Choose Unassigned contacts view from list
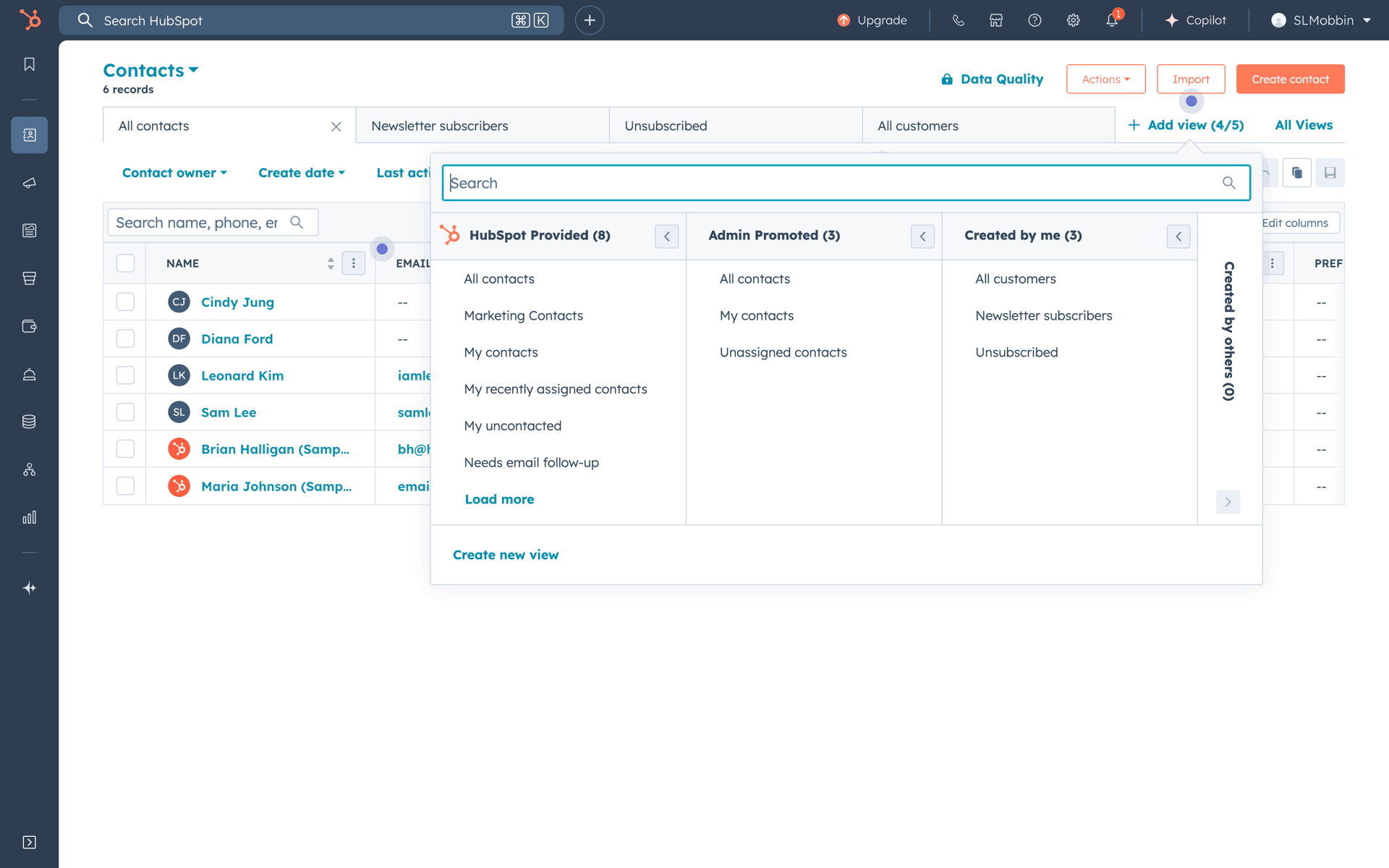The image size is (1389, 868). pyautogui.click(x=783, y=352)
